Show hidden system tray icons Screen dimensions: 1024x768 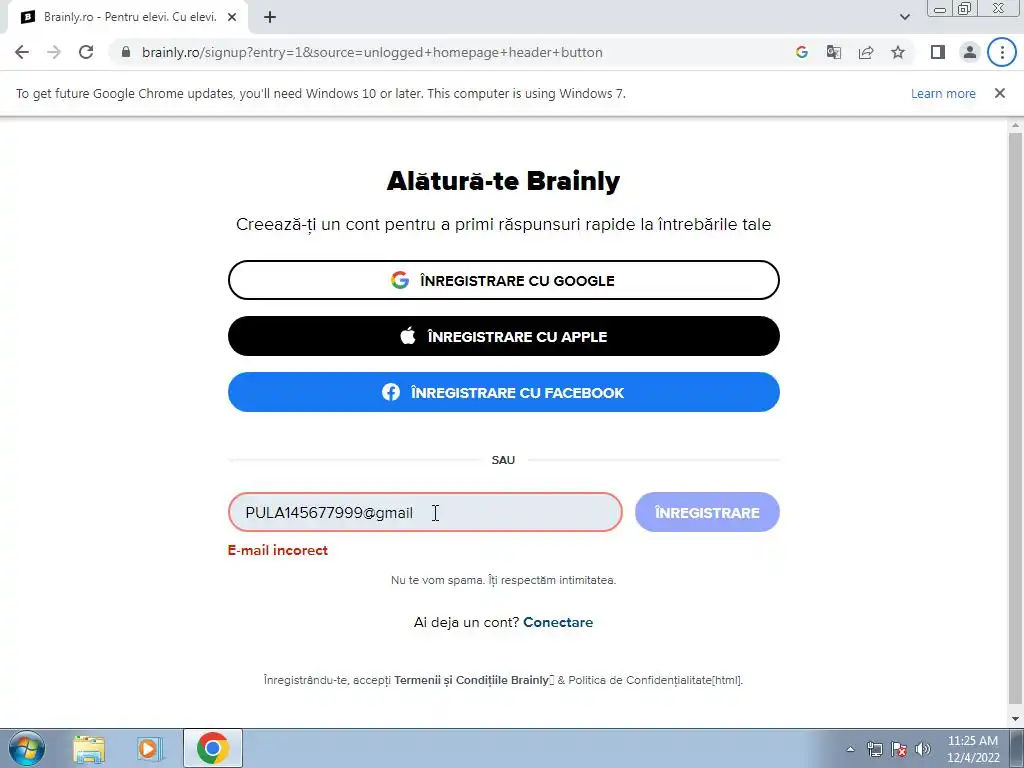click(850, 749)
